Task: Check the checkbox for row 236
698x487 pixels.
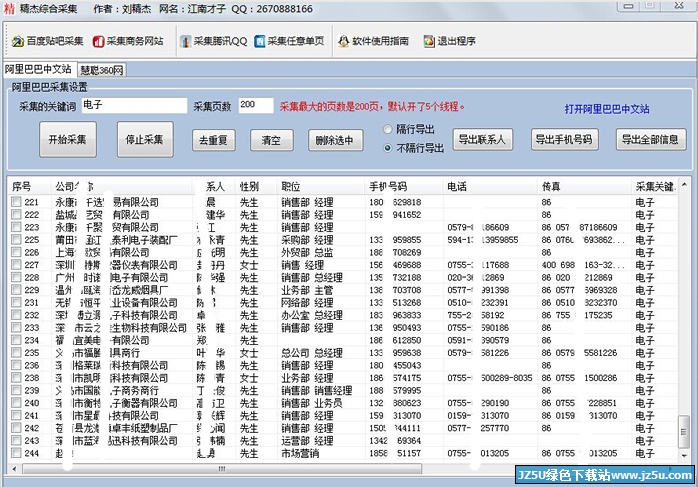Action: (16, 365)
